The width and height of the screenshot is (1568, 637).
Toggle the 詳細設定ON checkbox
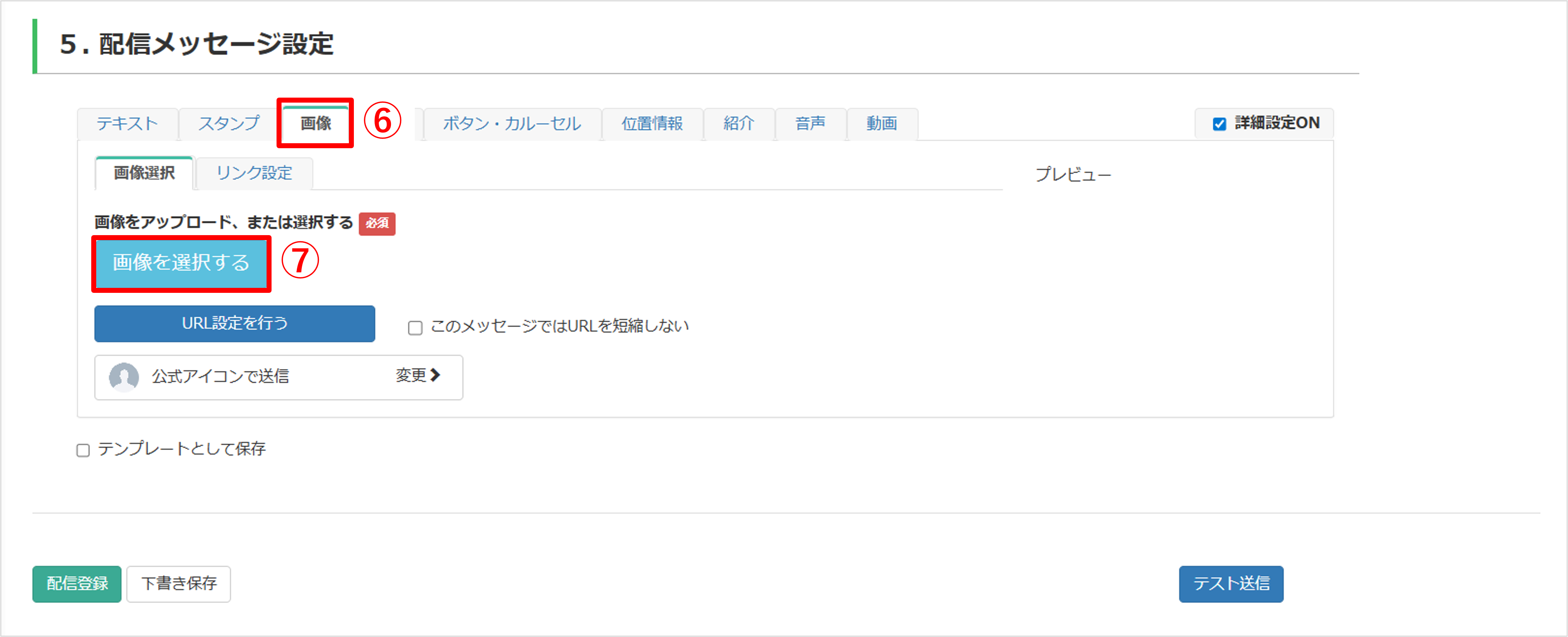pos(1219,124)
